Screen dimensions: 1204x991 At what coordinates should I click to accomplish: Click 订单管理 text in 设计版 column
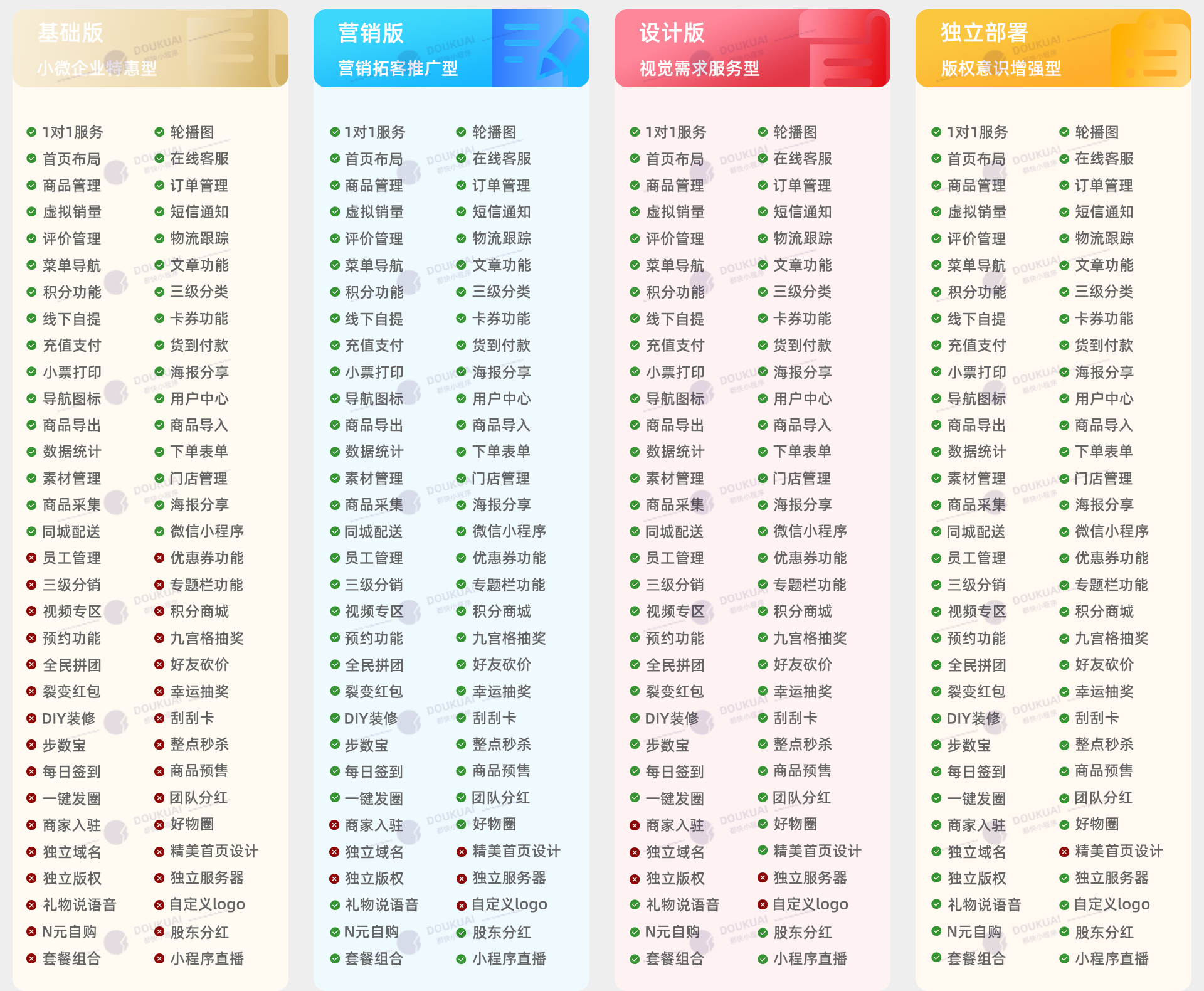803,186
